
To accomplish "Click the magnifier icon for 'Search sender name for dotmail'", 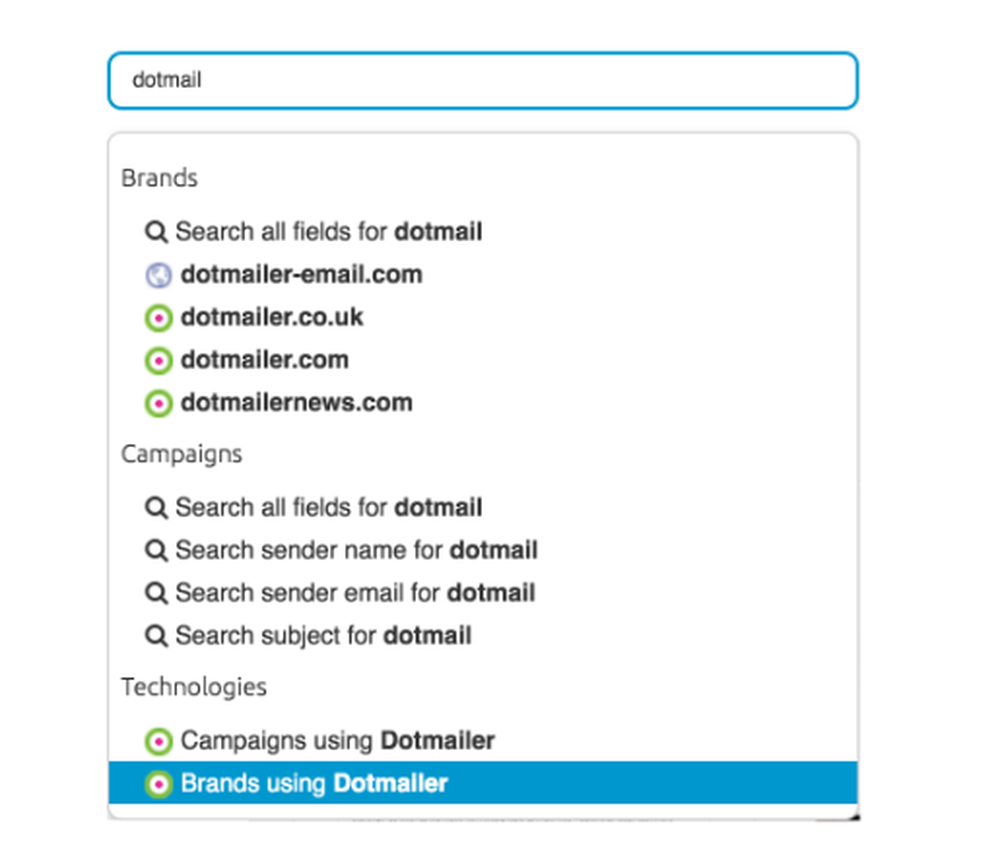I will click(156, 550).
